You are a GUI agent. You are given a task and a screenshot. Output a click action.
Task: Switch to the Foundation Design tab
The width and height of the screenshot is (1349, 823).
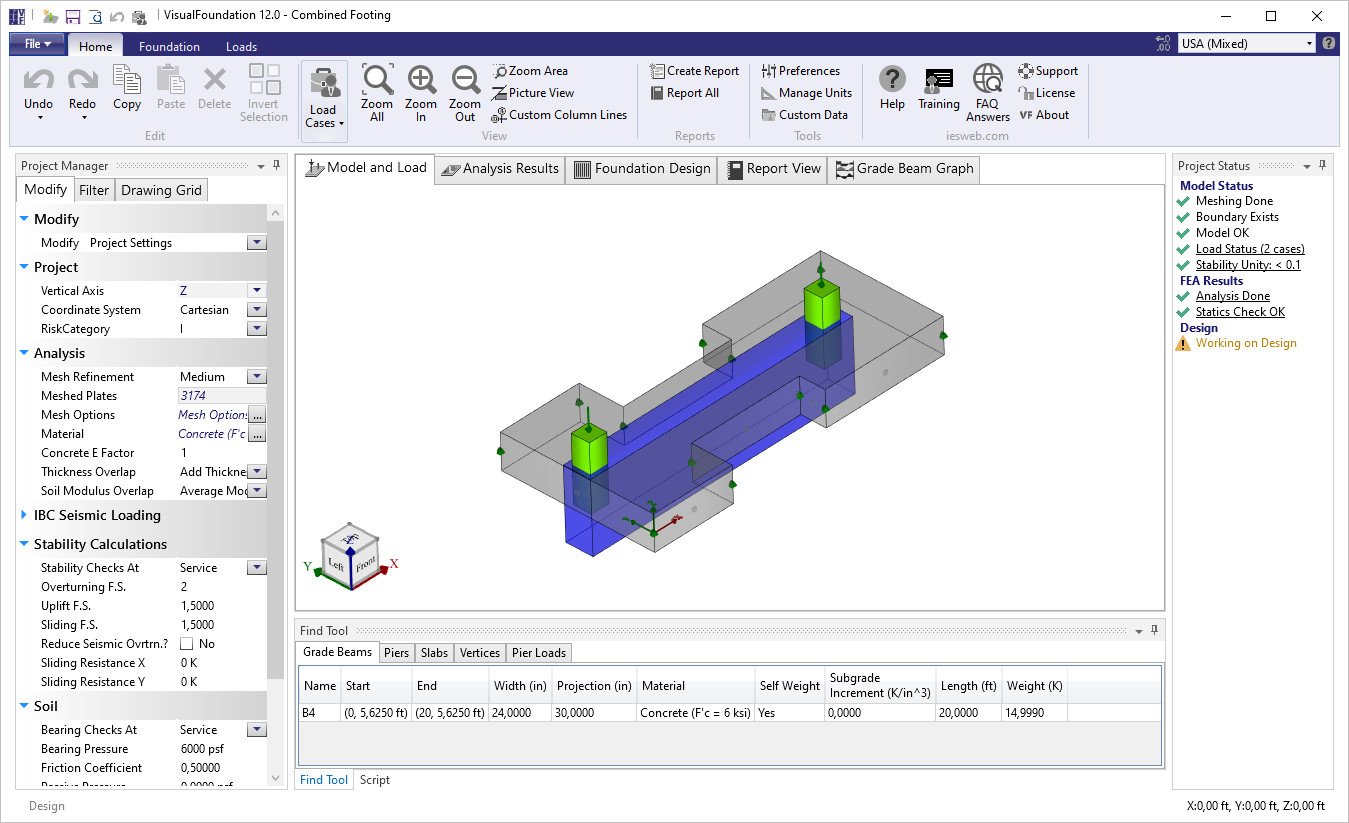coord(641,169)
